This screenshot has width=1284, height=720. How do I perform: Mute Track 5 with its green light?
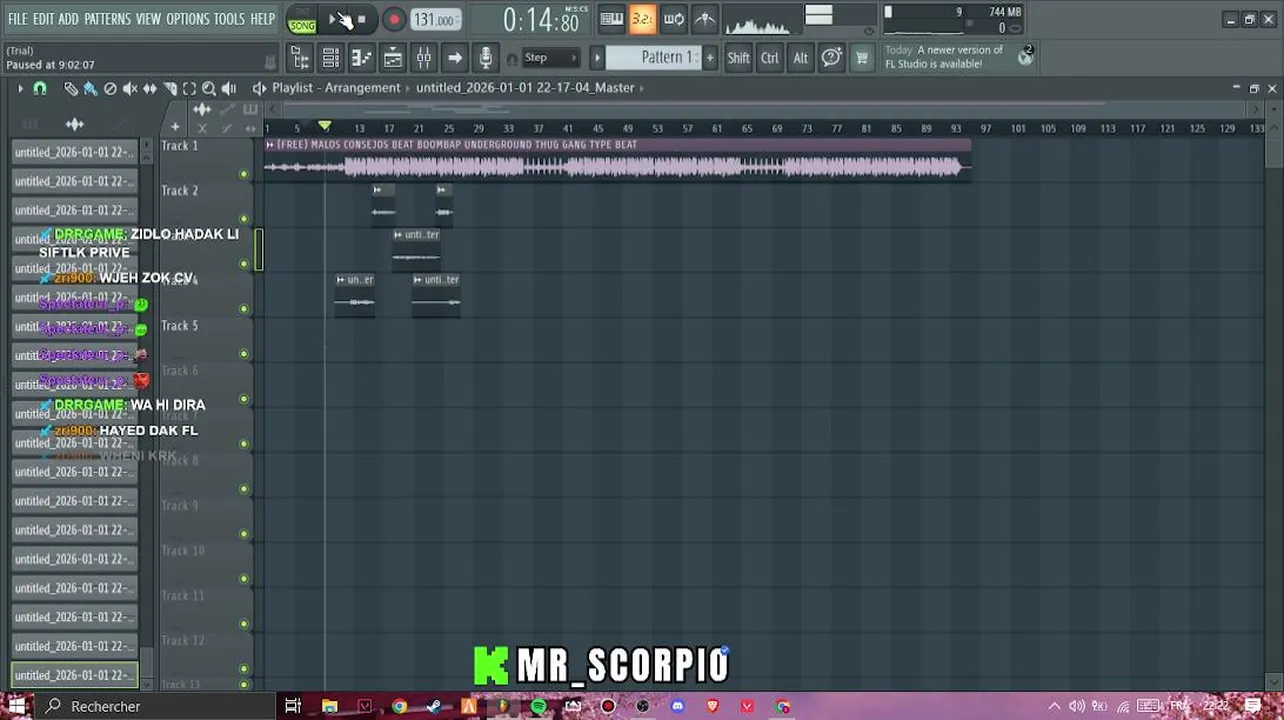click(244, 354)
